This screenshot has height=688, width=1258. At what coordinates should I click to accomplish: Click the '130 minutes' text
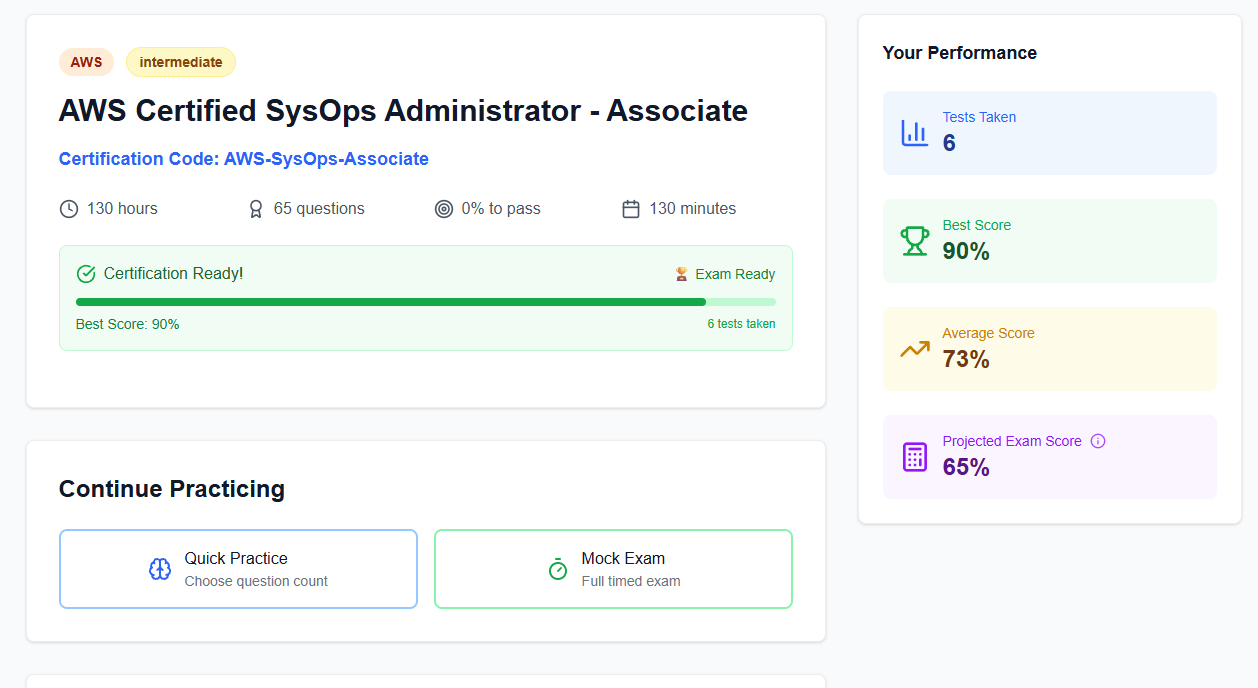pyautogui.click(x=693, y=209)
